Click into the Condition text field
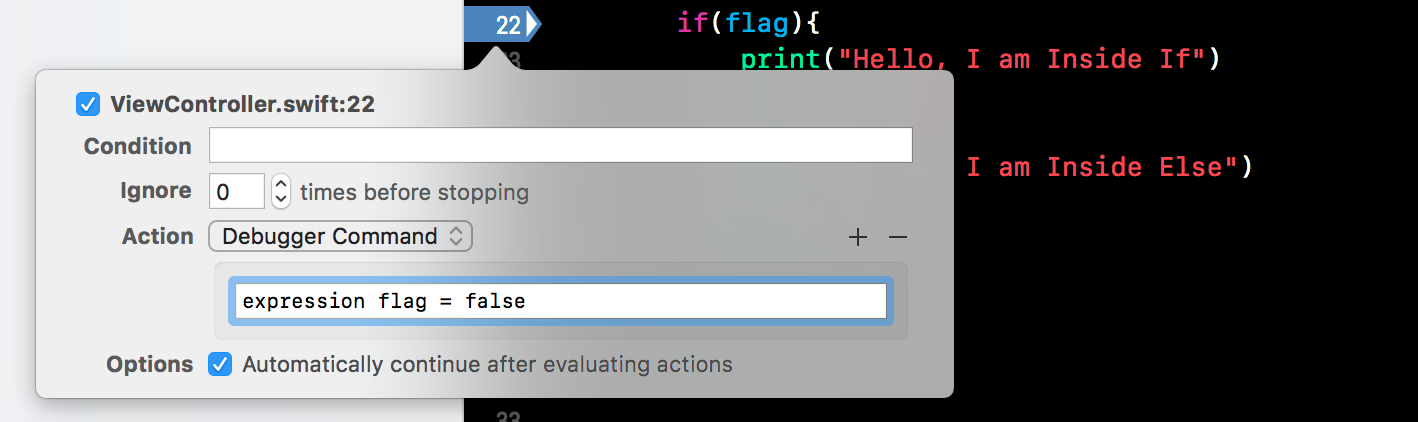 pyautogui.click(x=560, y=145)
